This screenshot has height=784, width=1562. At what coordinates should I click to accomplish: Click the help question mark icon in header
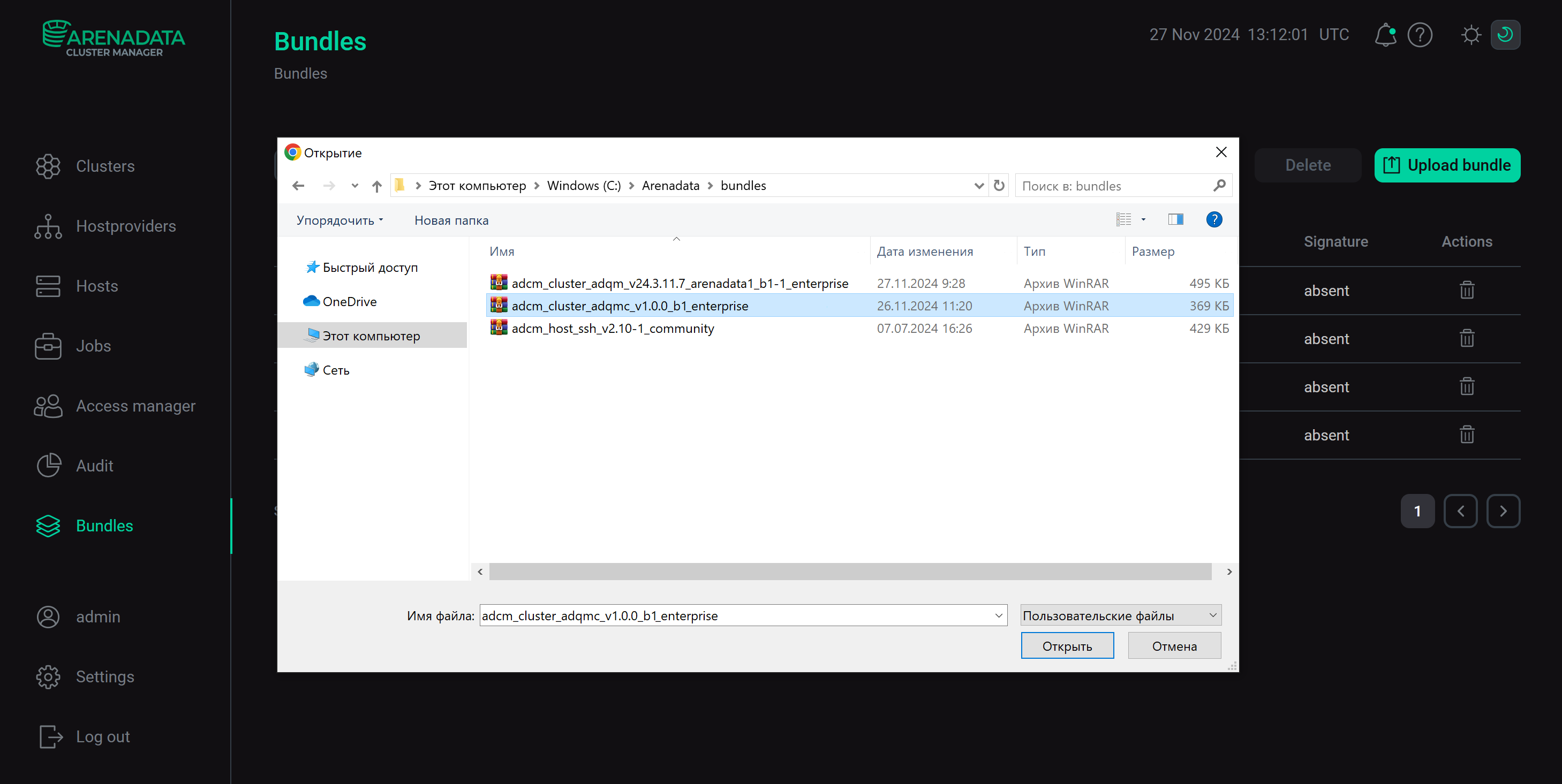tap(1420, 35)
